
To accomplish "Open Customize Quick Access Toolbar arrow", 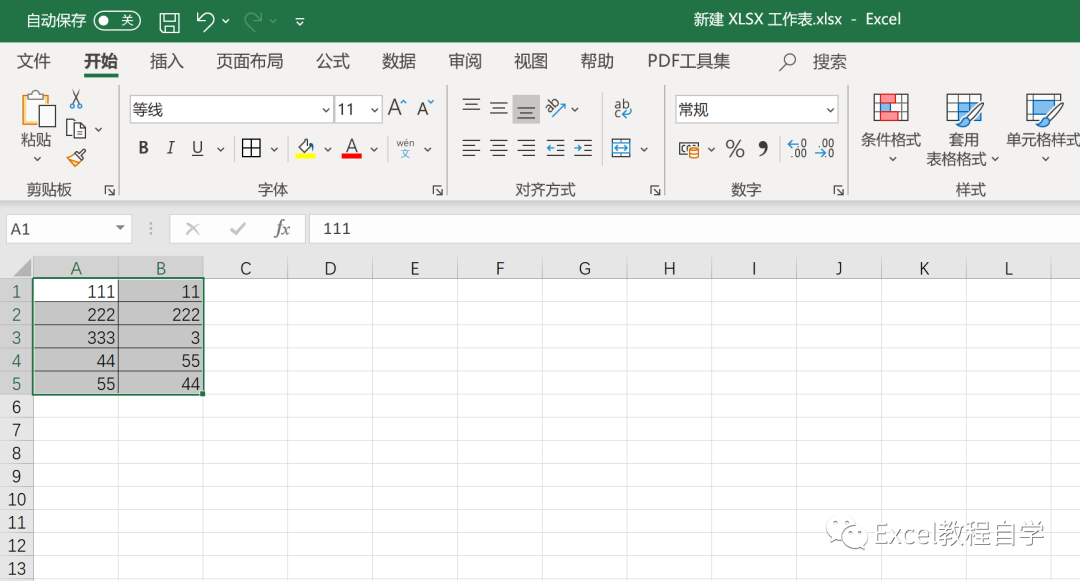I will coord(300,22).
